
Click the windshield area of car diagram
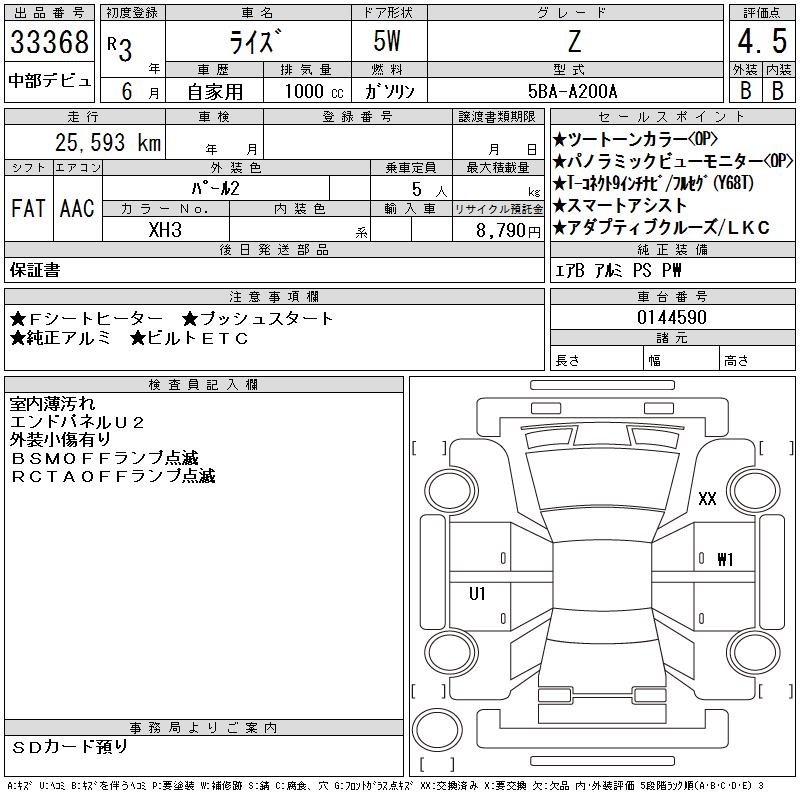click(x=602, y=480)
